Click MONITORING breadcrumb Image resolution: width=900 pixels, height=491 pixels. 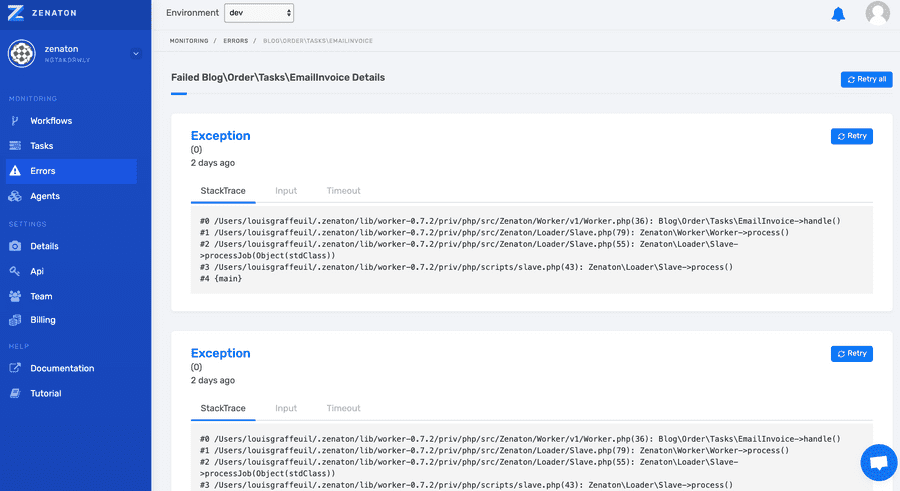189,41
